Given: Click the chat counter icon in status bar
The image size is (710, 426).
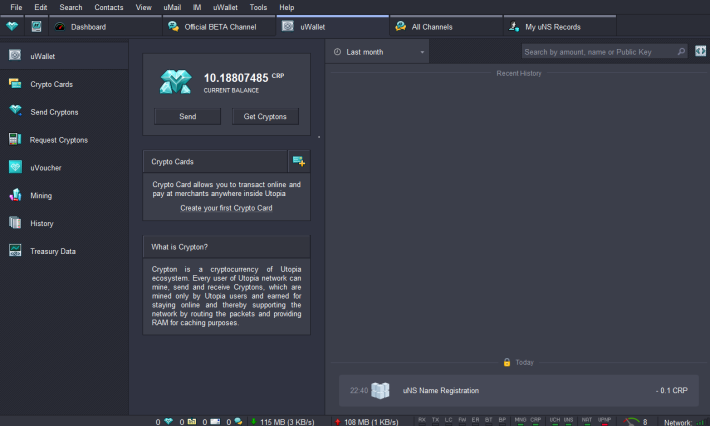Looking at the screenshot, I should coord(238,421).
